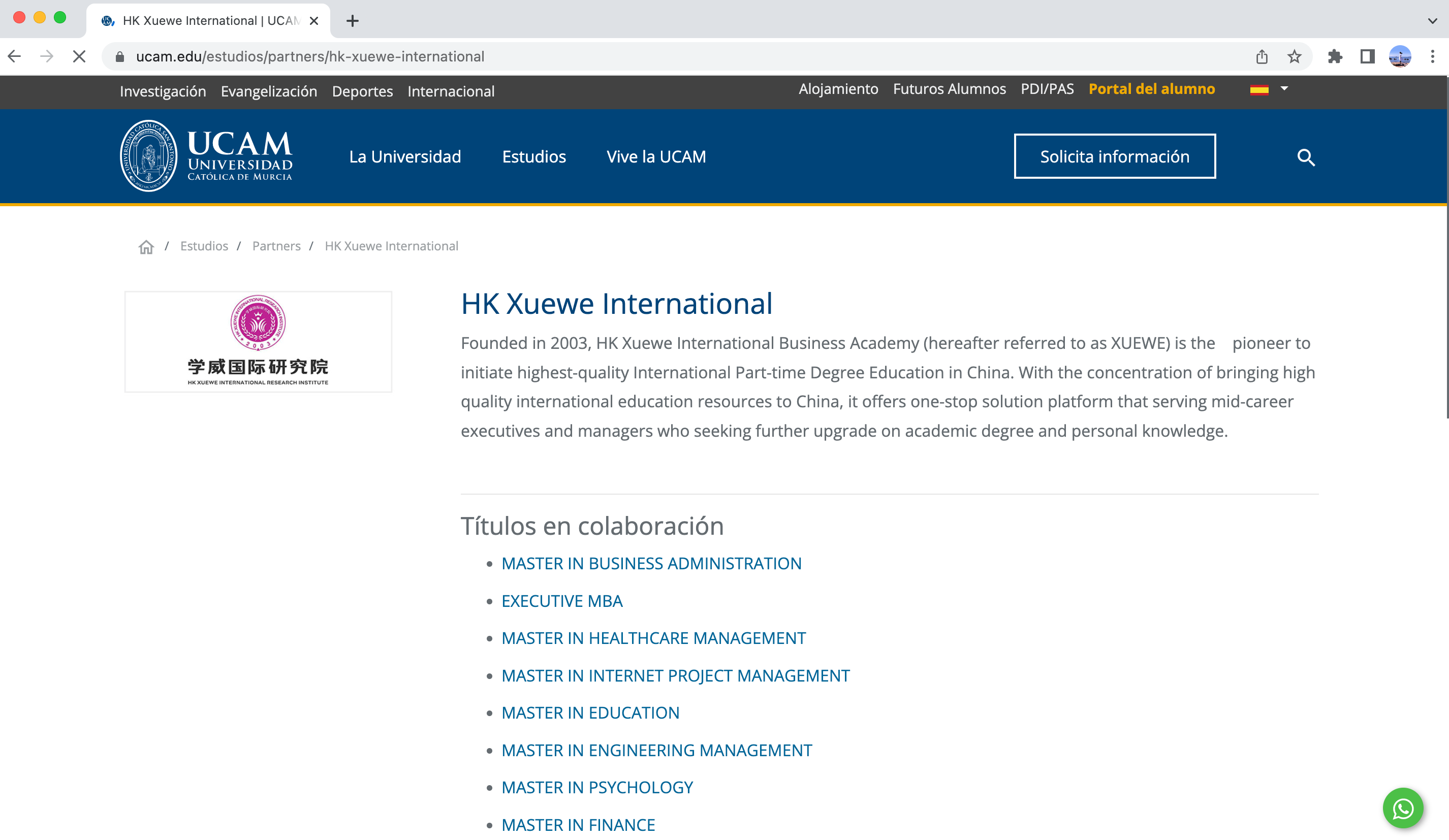Click the Solicita información button

(x=1114, y=156)
